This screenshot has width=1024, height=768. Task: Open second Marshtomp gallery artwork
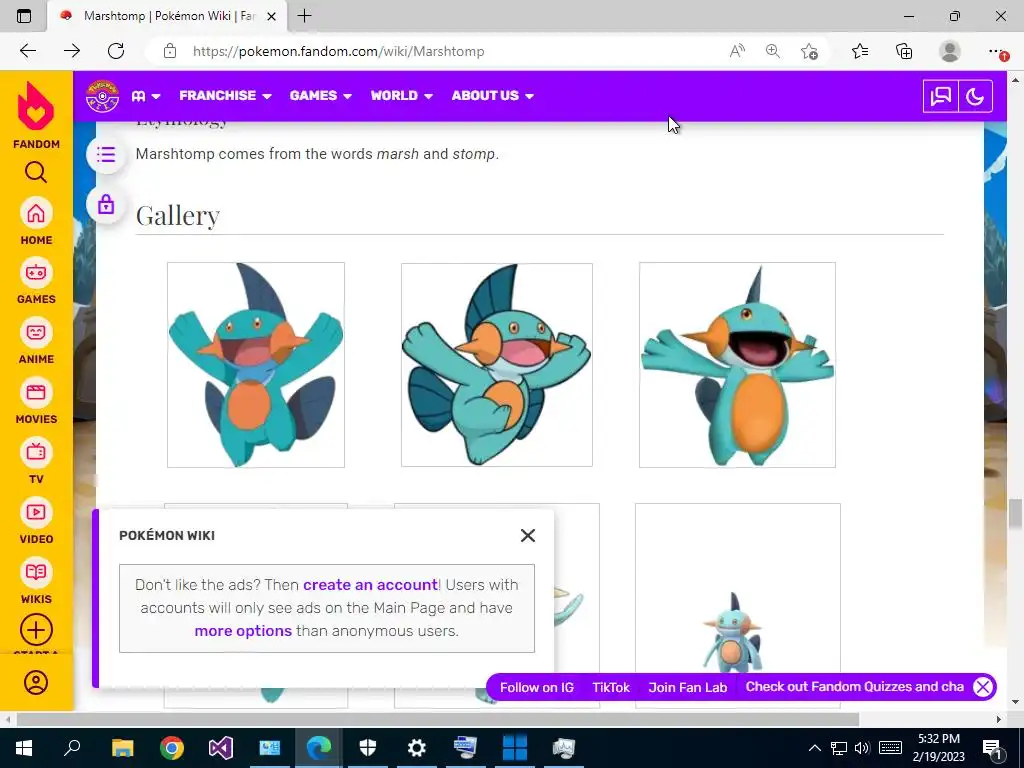(497, 365)
